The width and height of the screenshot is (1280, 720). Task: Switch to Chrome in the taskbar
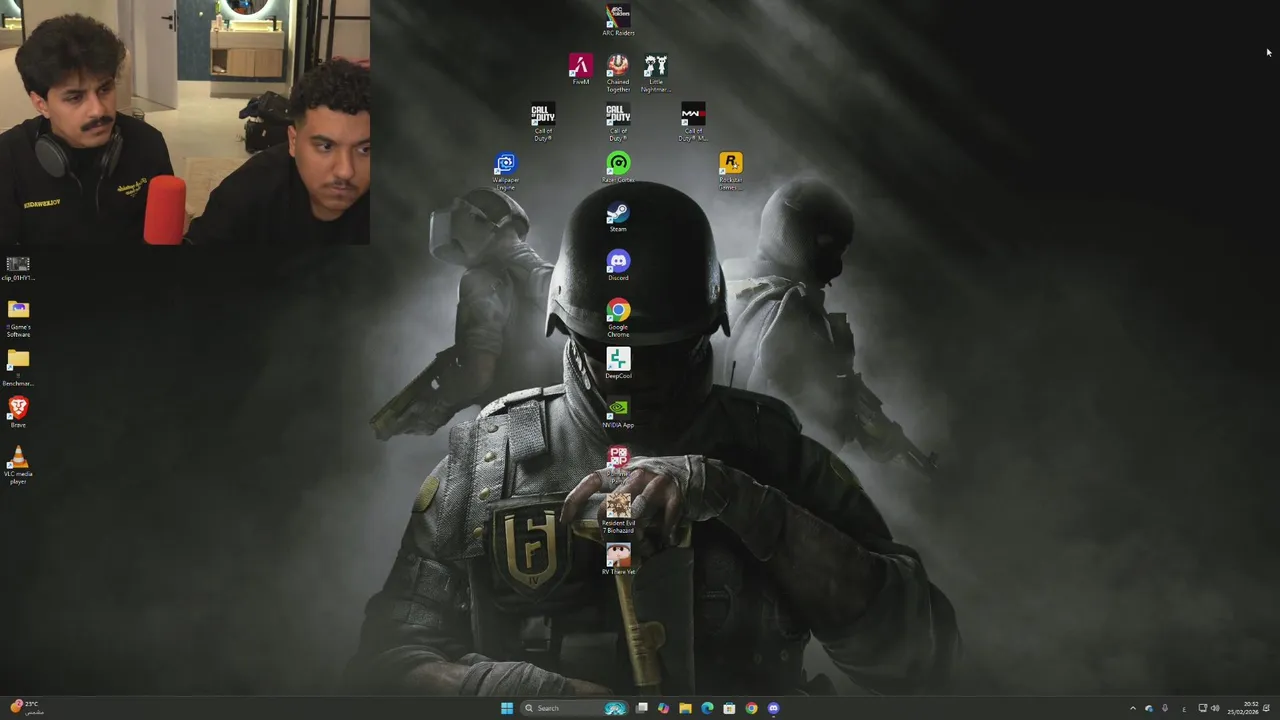(x=751, y=708)
